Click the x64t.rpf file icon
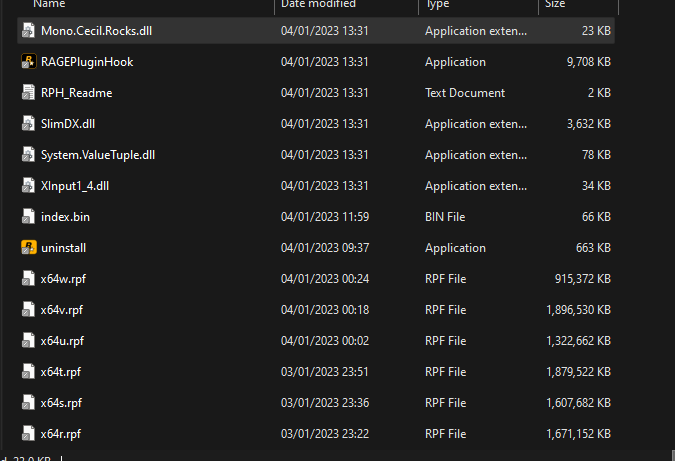The image size is (675, 461). click(x=28, y=372)
